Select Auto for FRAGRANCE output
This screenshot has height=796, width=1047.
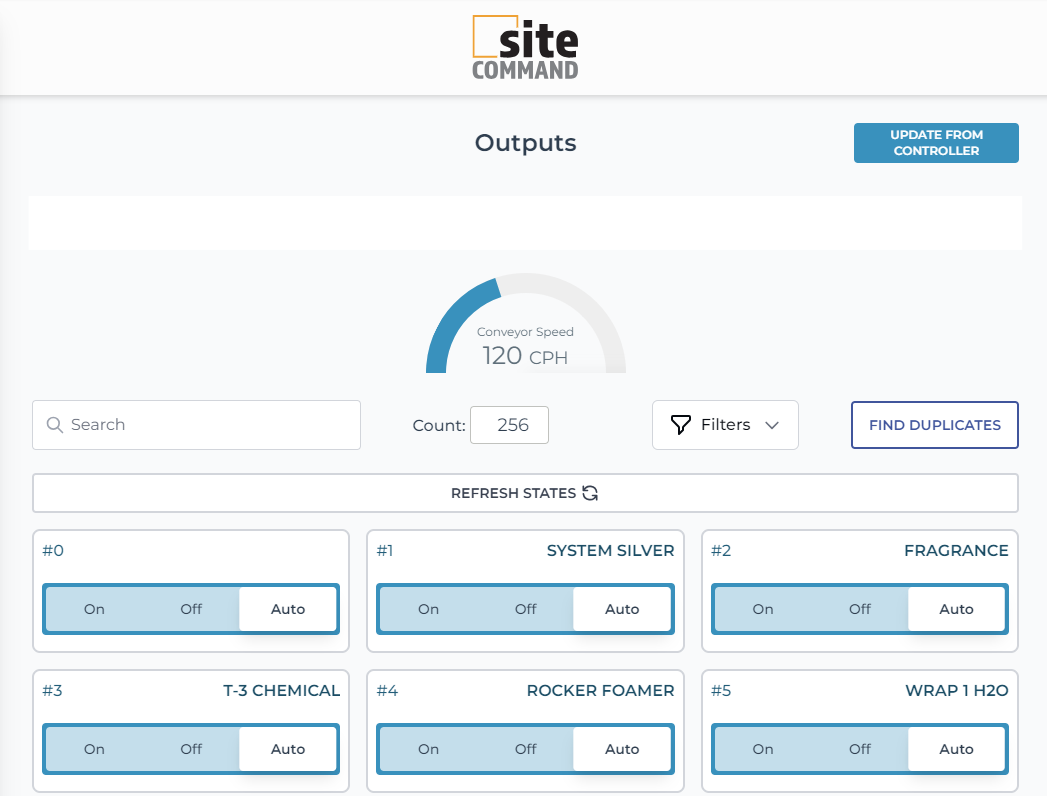click(x=956, y=609)
